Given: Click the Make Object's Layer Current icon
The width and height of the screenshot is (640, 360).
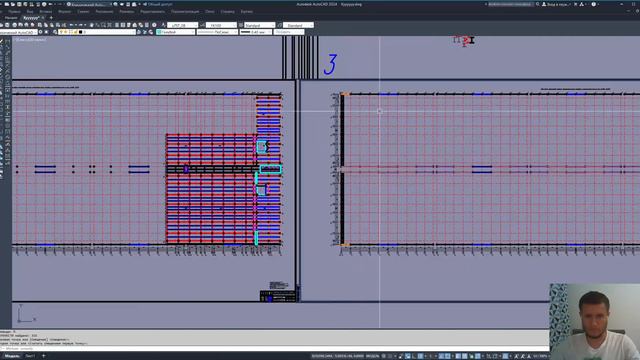Looking at the screenshot, I should click(x=139, y=32).
